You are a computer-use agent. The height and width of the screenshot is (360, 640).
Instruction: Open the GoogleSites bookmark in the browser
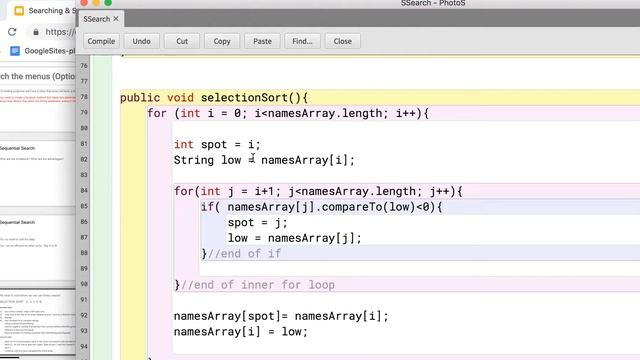43,51
